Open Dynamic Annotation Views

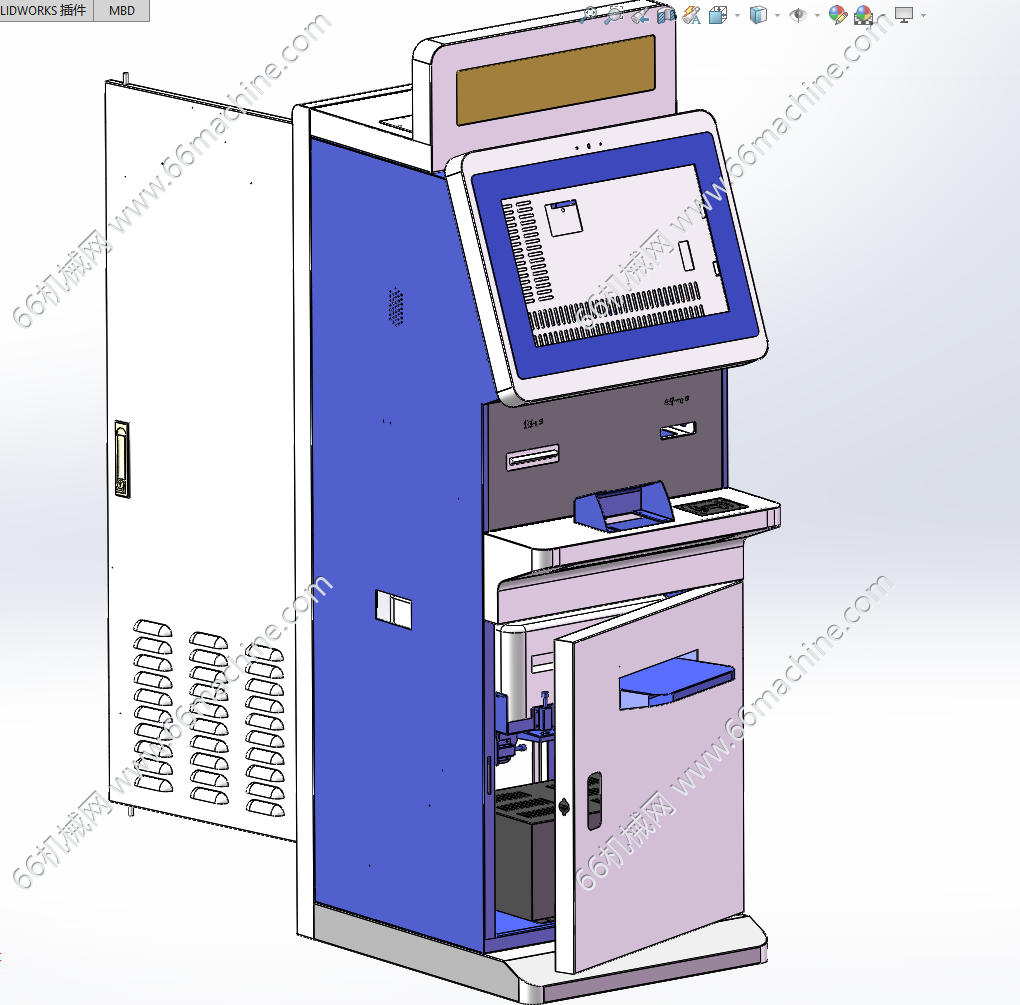point(692,14)
